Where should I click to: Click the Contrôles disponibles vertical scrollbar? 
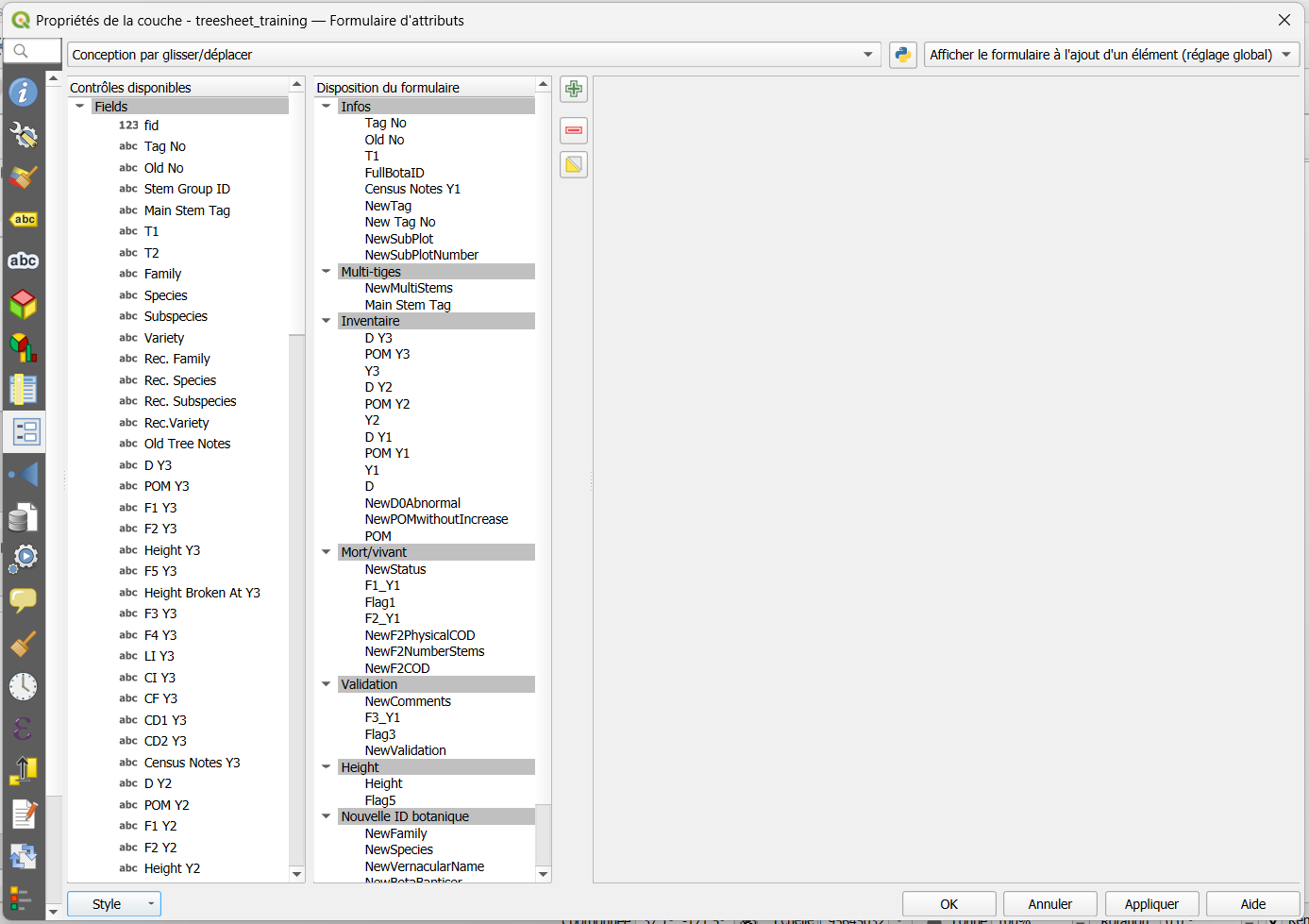click(297, 479)
